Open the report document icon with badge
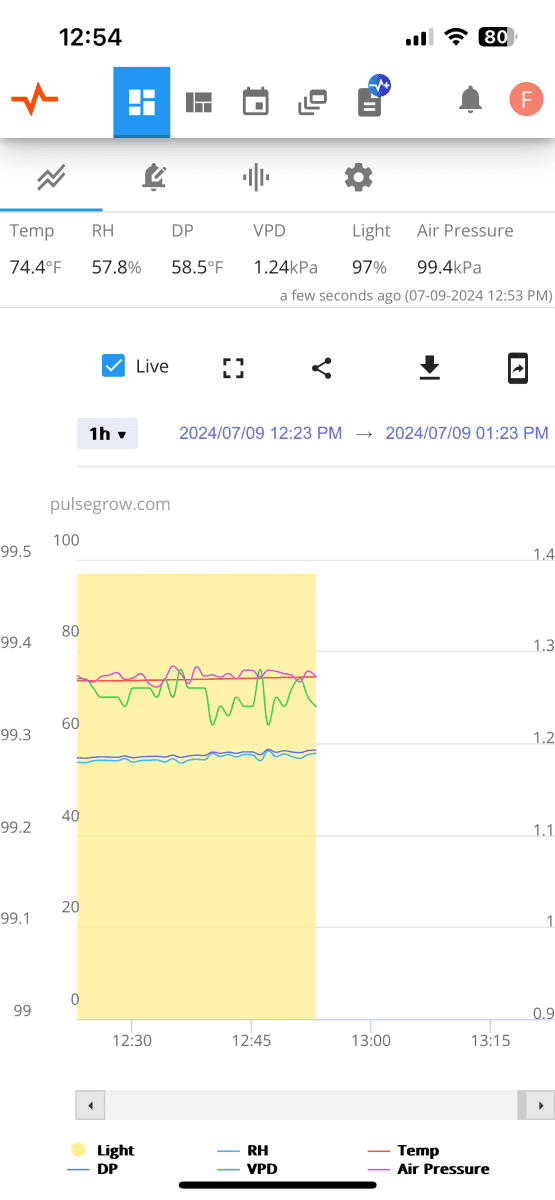 [x=373, y=98]
